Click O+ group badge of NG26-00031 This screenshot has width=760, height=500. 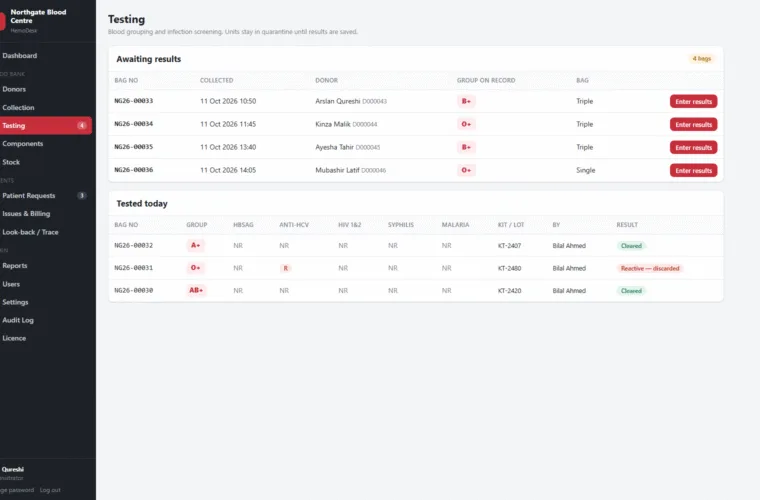coord(195,268)
